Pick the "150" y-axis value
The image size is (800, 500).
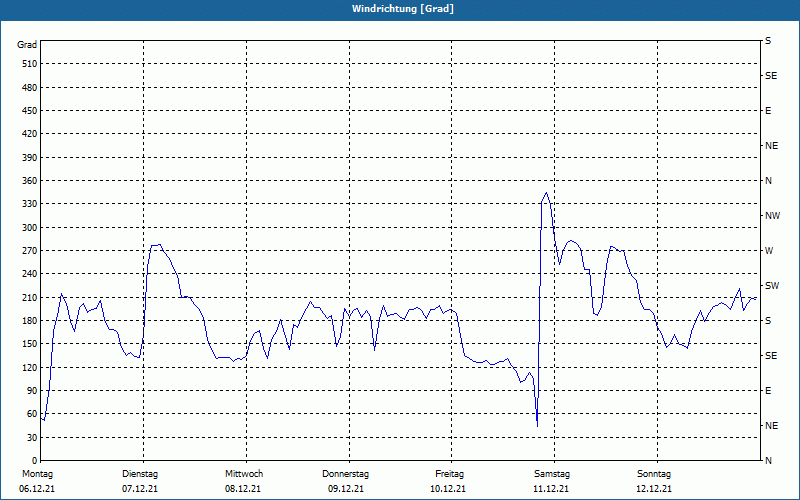pos(30,344)
